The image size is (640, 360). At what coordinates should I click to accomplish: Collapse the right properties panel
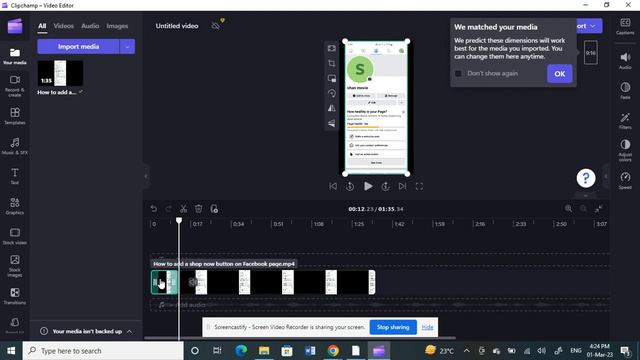606,176
